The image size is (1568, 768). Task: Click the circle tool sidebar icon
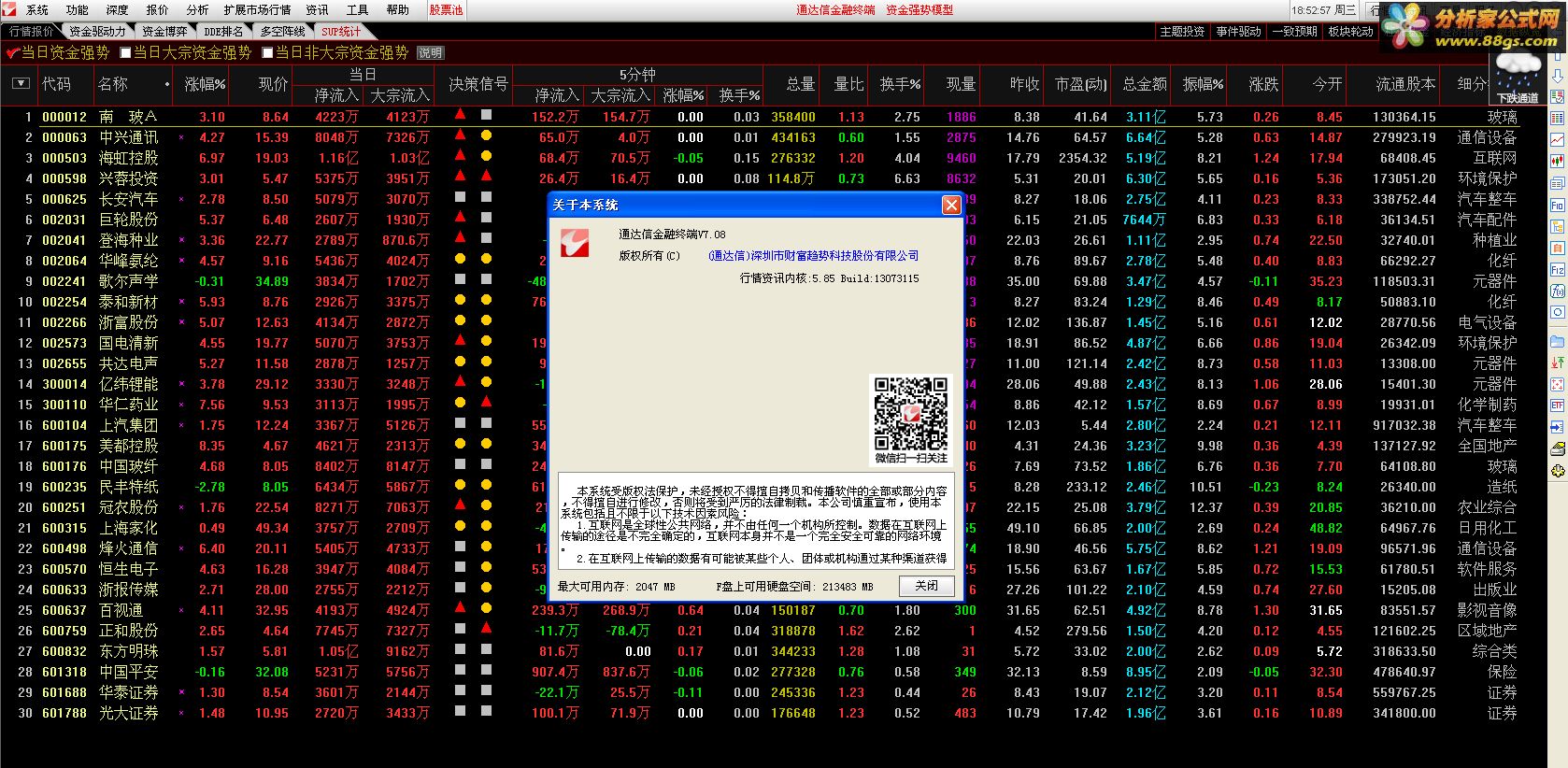1558,312
